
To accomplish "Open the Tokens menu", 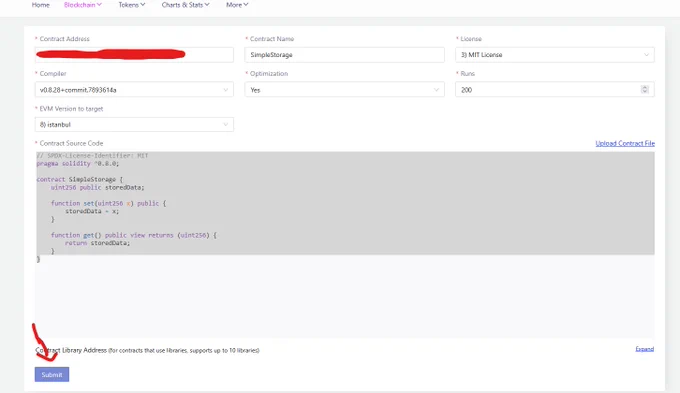I will [x=131, y=5].
